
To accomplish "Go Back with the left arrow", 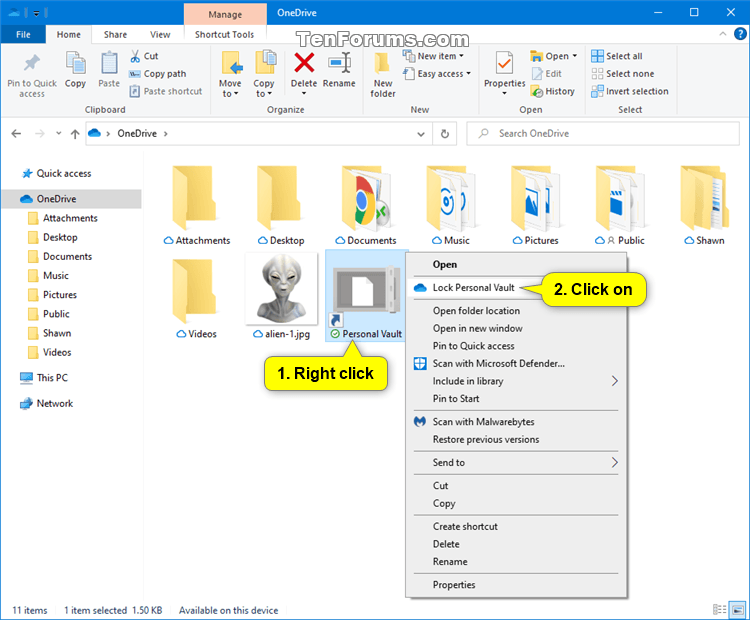I will tap(16, 133).
